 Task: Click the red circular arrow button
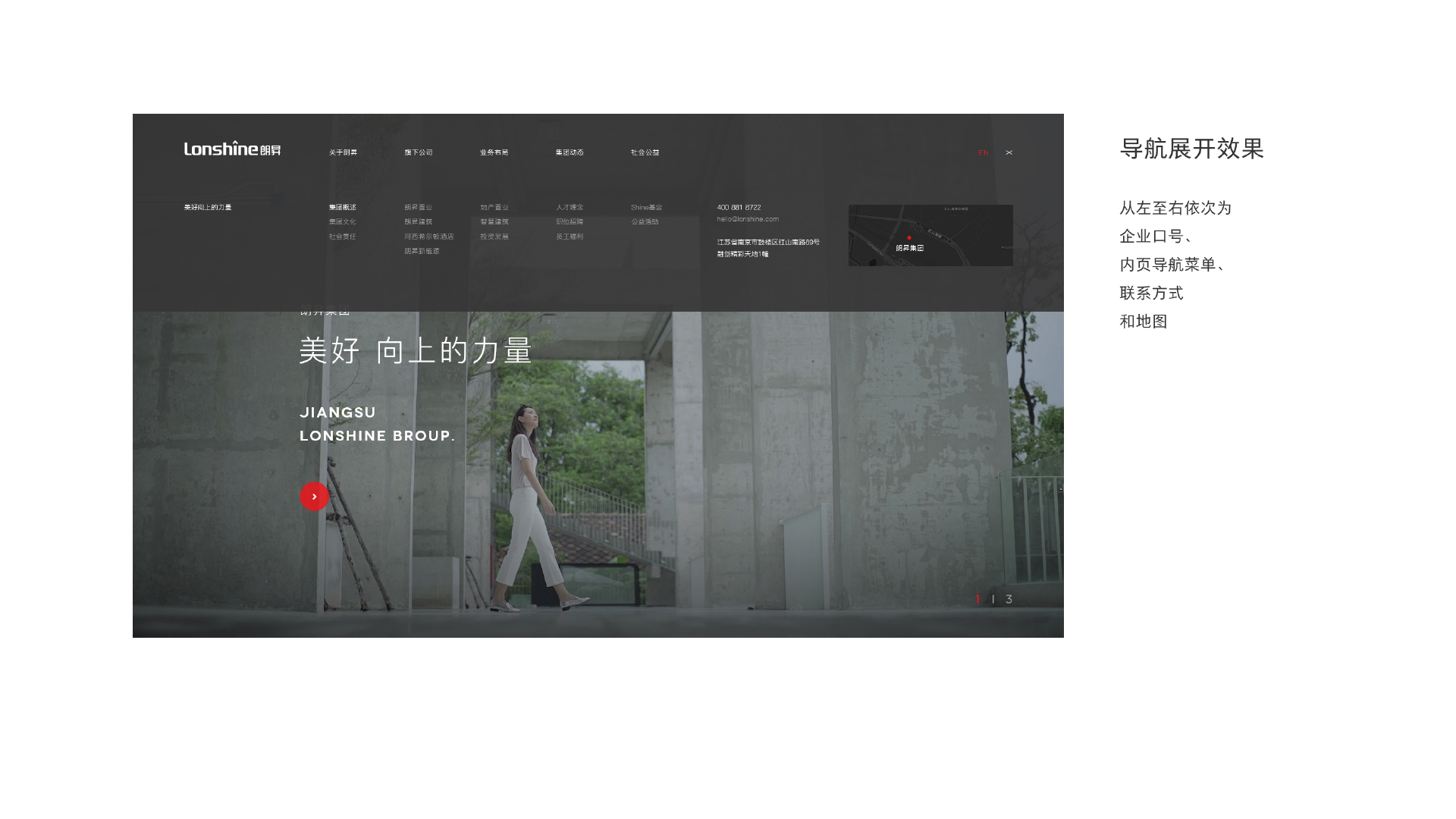(314, 497)
